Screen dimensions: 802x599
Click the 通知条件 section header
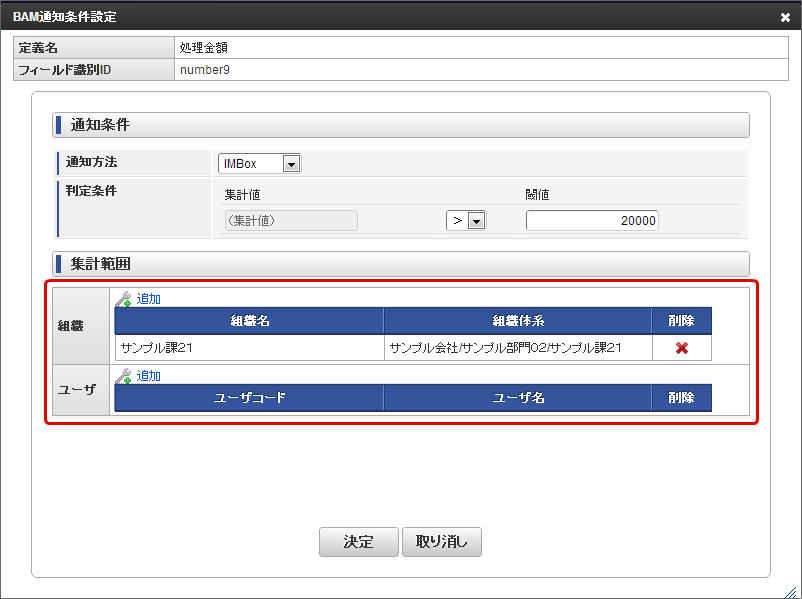pyautogui.click(x=401, y=125)
